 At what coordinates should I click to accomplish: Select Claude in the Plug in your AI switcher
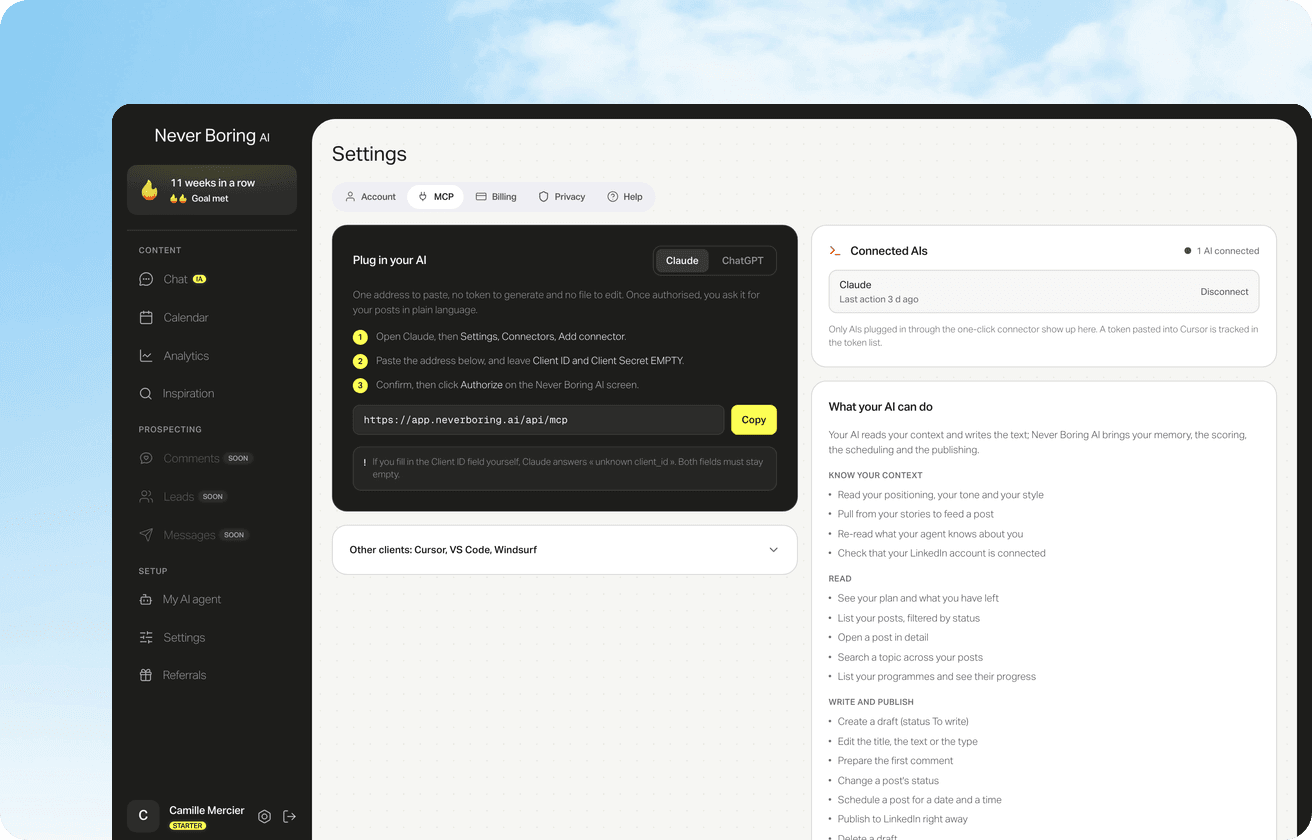click(x=682, y=261)
